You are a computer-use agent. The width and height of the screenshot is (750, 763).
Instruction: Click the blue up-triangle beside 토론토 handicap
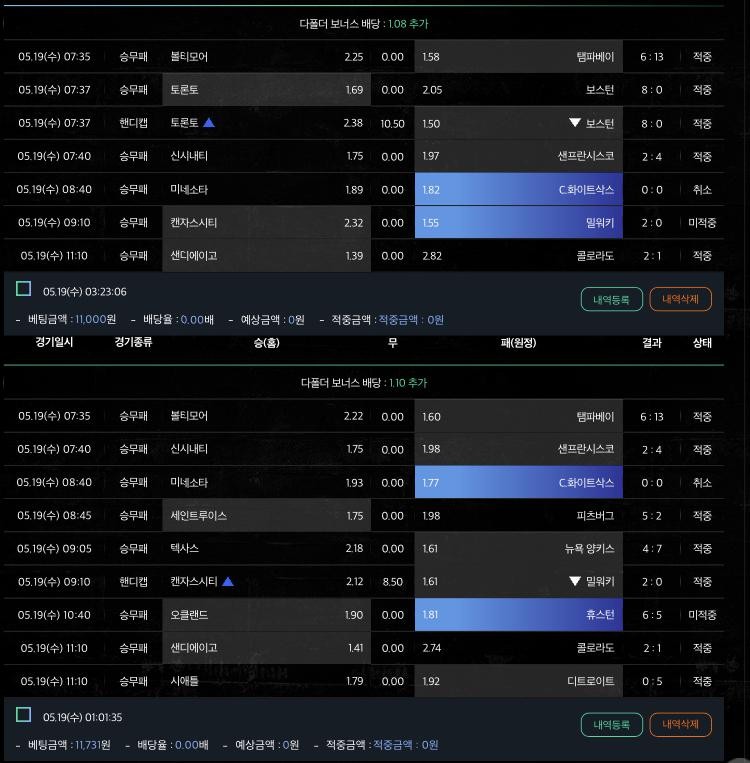209,123
